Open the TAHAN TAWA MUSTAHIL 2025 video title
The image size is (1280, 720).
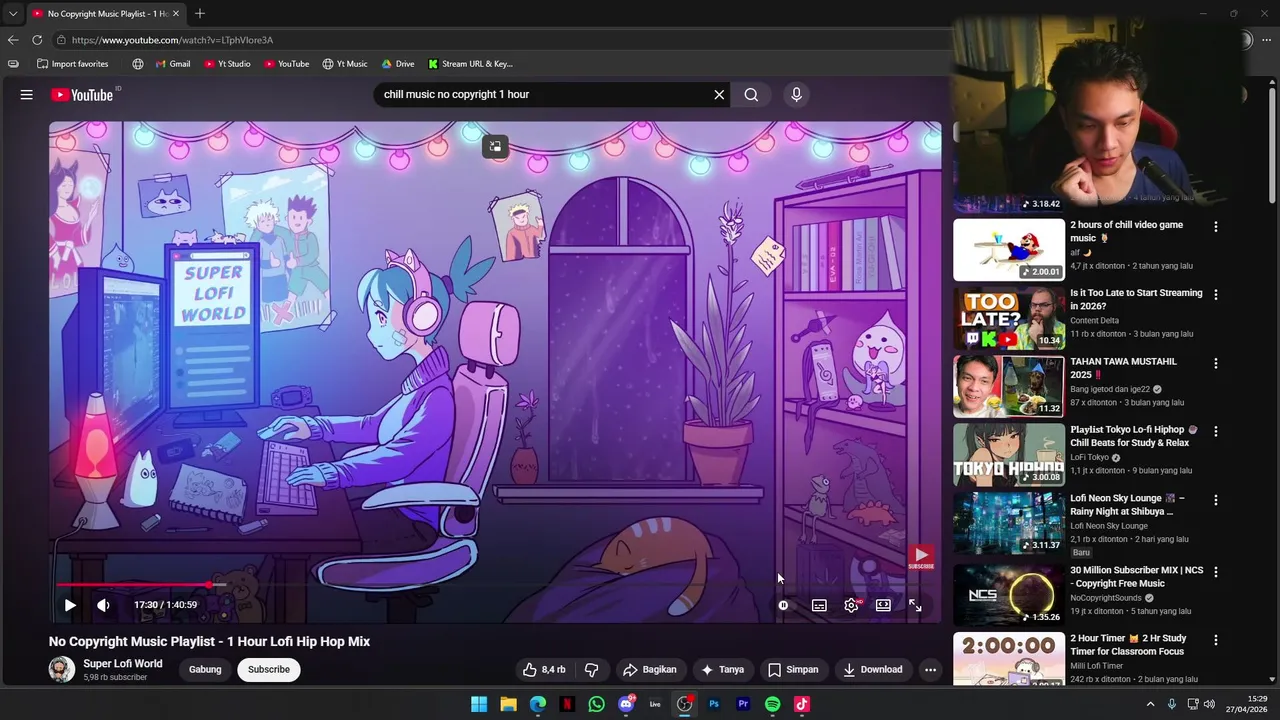point(1123,368)
